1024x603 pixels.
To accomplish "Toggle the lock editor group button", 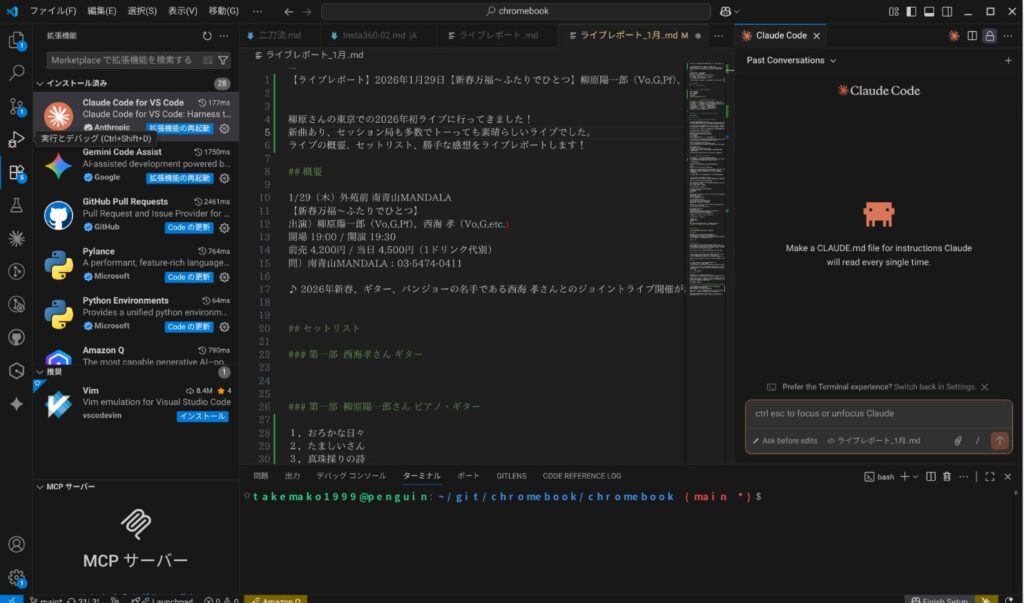I will (989, 35).
